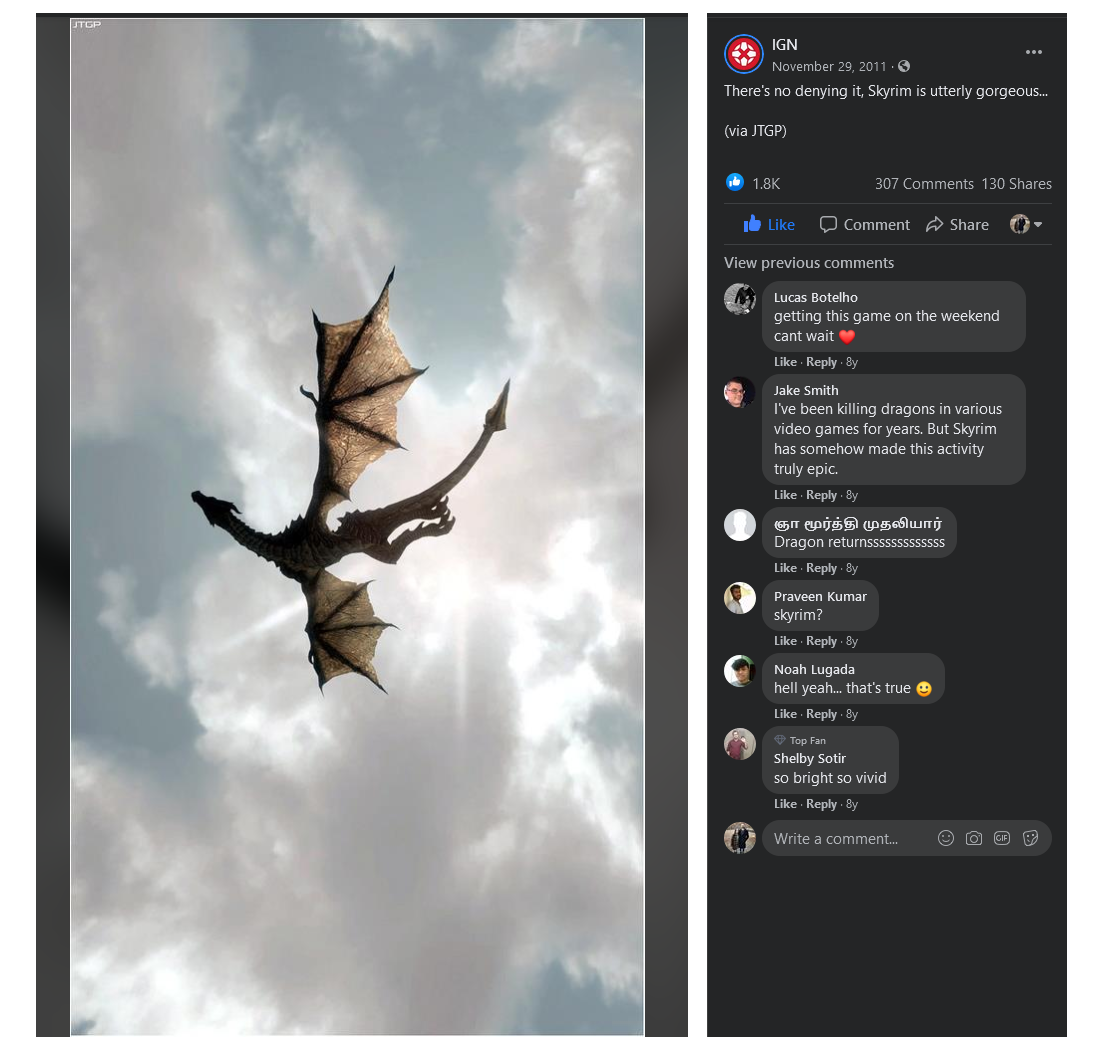Open the 8y timestamp on Shelby Sotir's comment
This screenshot has height=1053, width=1109.
(852, 803)
